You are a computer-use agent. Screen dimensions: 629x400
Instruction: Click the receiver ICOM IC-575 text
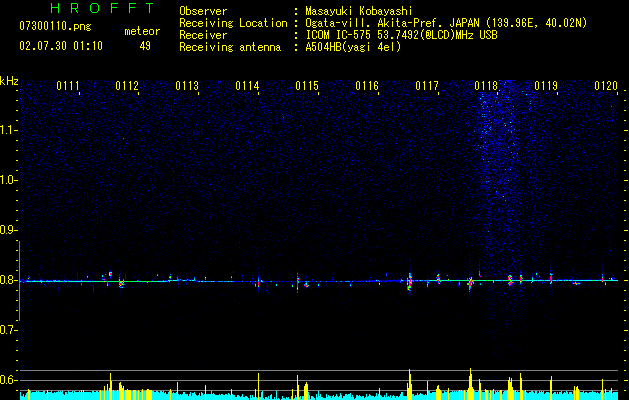(401, 35)
